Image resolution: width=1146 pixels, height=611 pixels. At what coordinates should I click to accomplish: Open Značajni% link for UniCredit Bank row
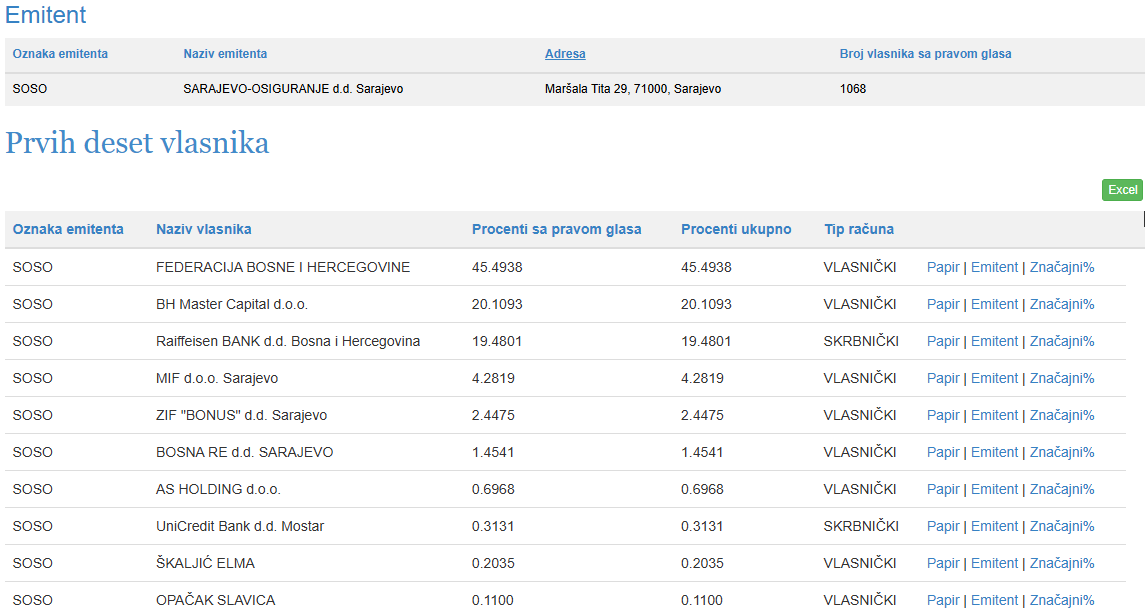point(1062,526)
